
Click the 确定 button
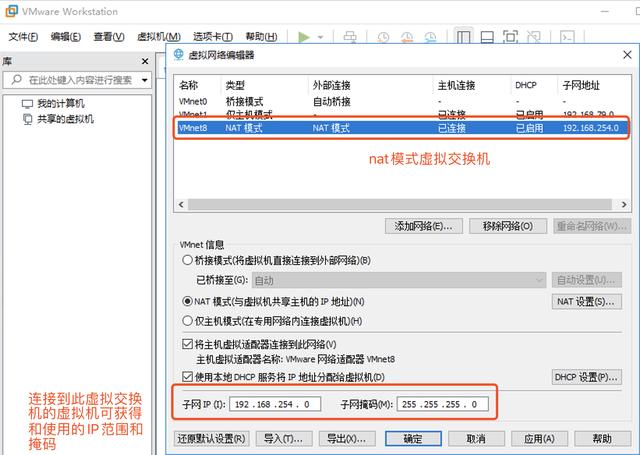413,439
